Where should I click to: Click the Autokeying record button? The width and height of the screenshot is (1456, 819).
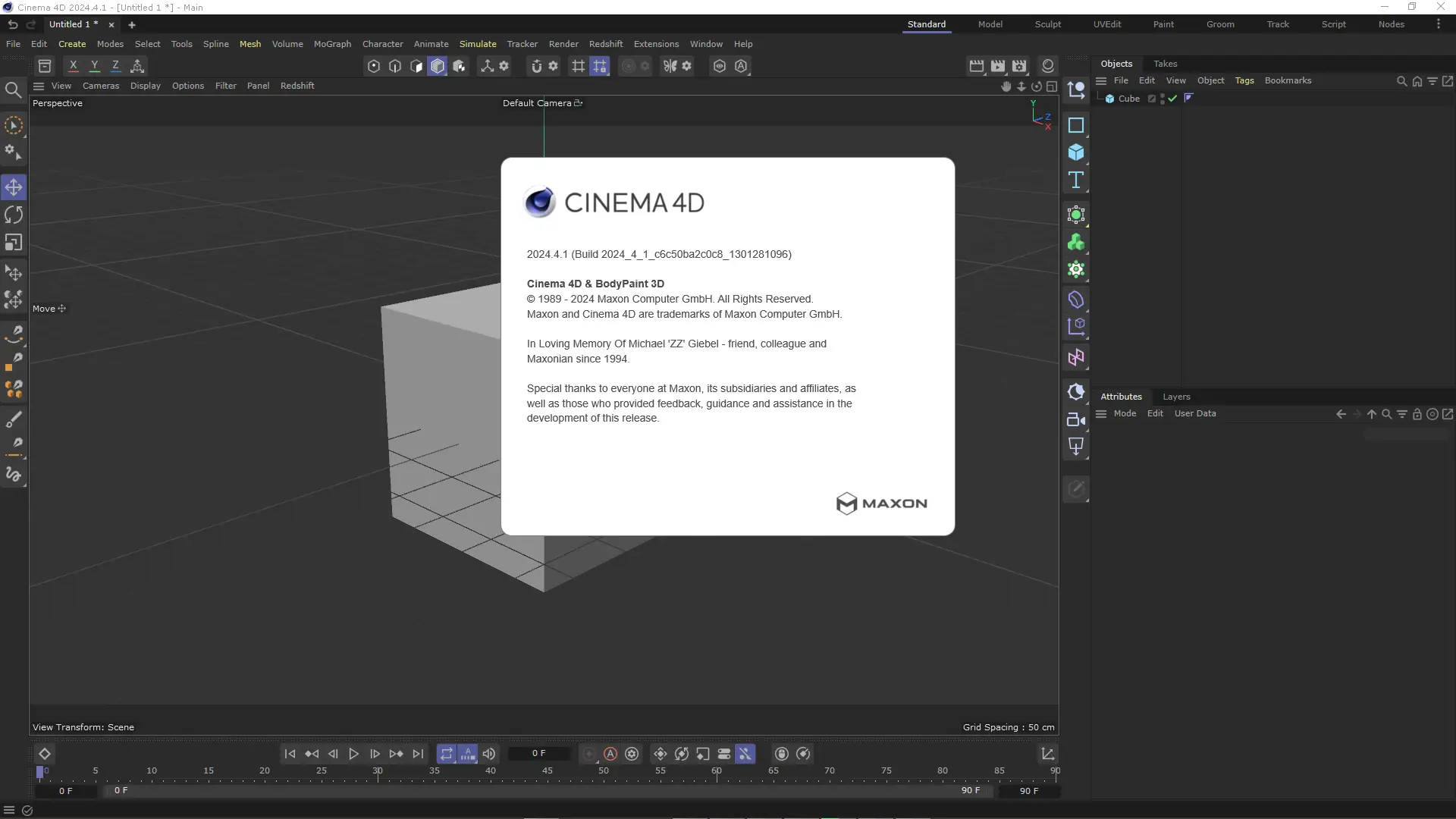click(610, 754)
